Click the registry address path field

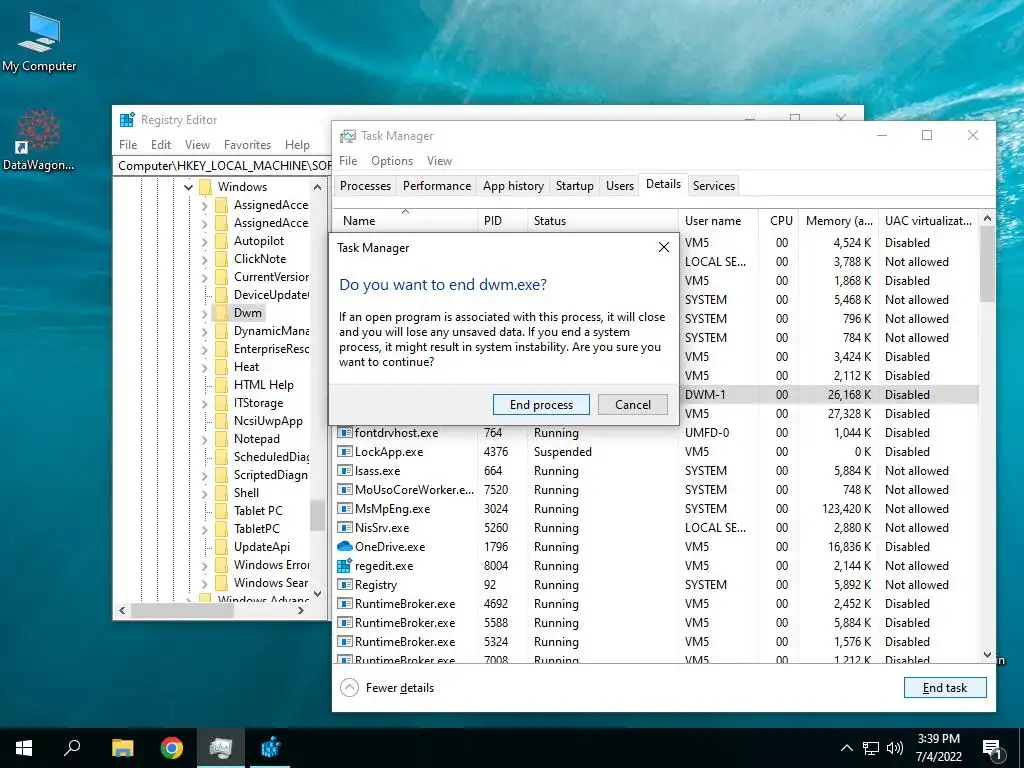[x=224, y=166]
